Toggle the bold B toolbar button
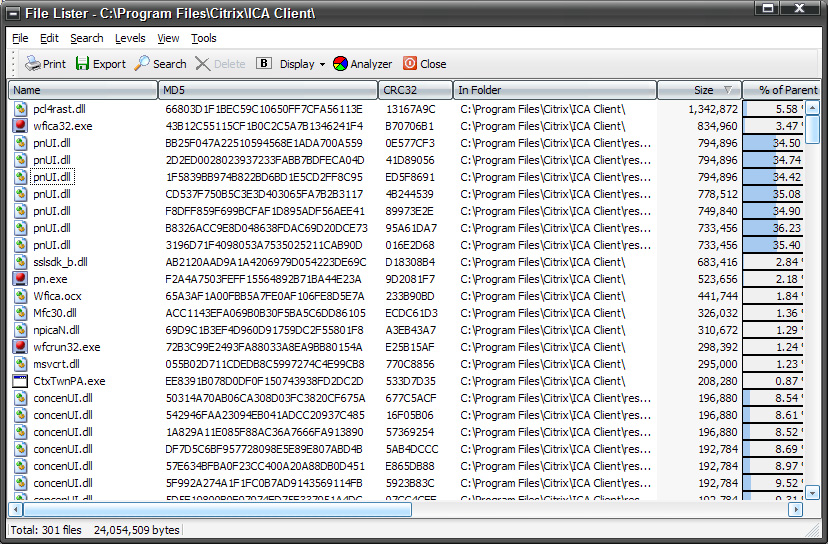828x544 pixels. pyautogui.click(x=264, y=64)
